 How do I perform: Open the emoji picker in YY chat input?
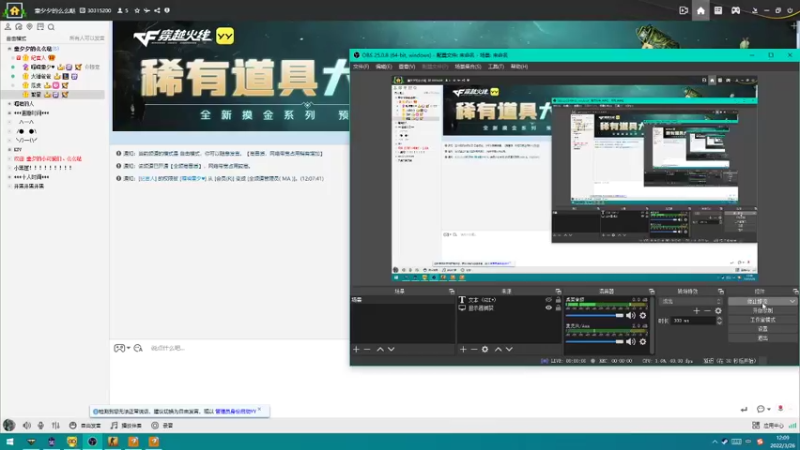coord(119,348)
